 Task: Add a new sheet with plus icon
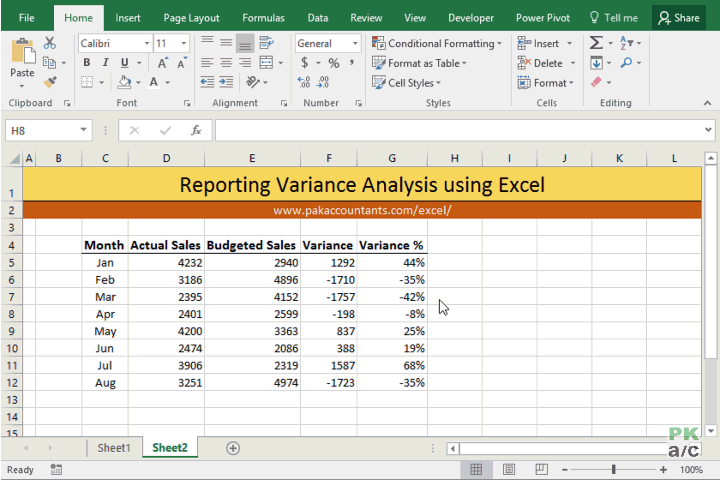click(233, 448)
